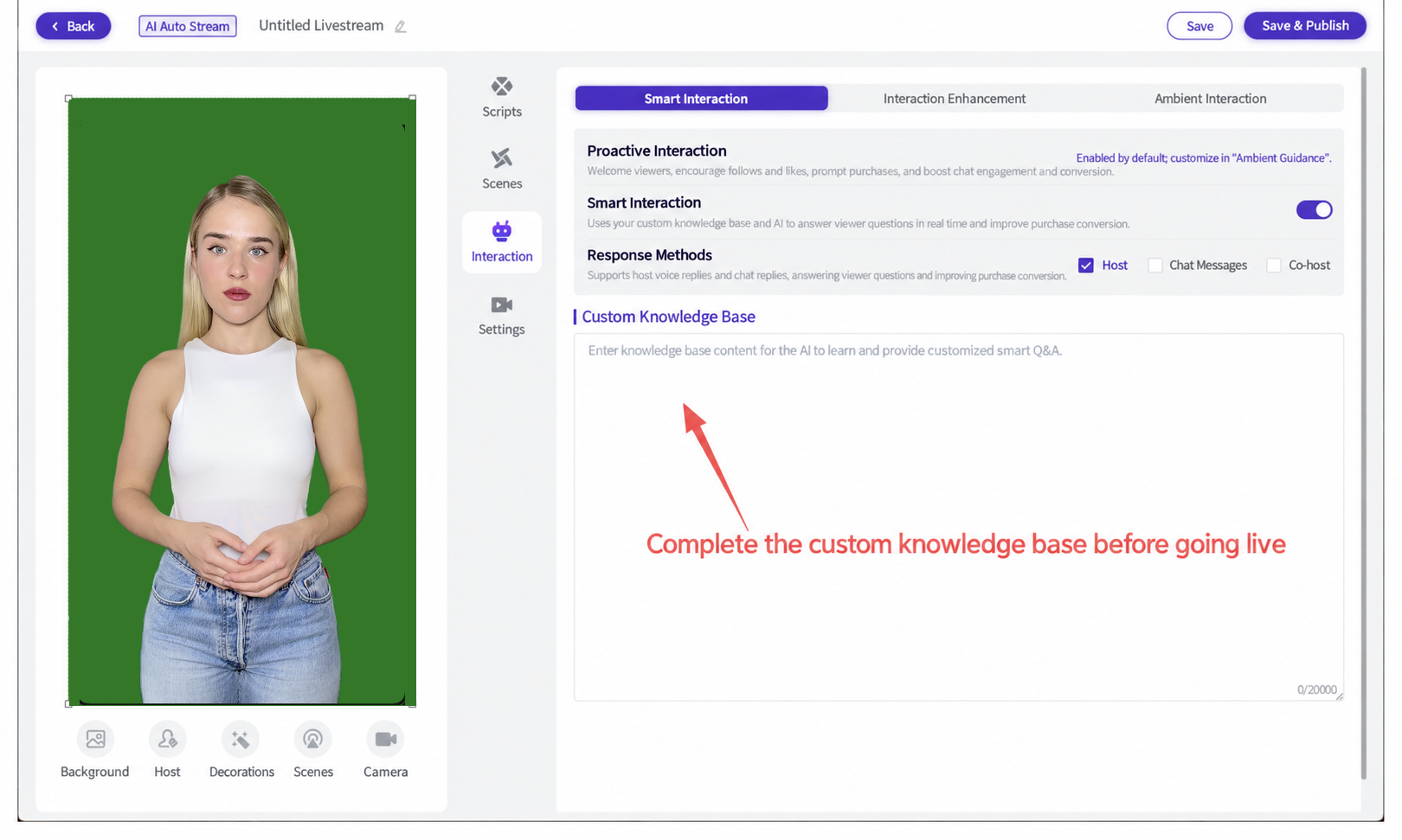Click the Save button
Screen dimensions: 1402x840
click(x=1199, y=26)
